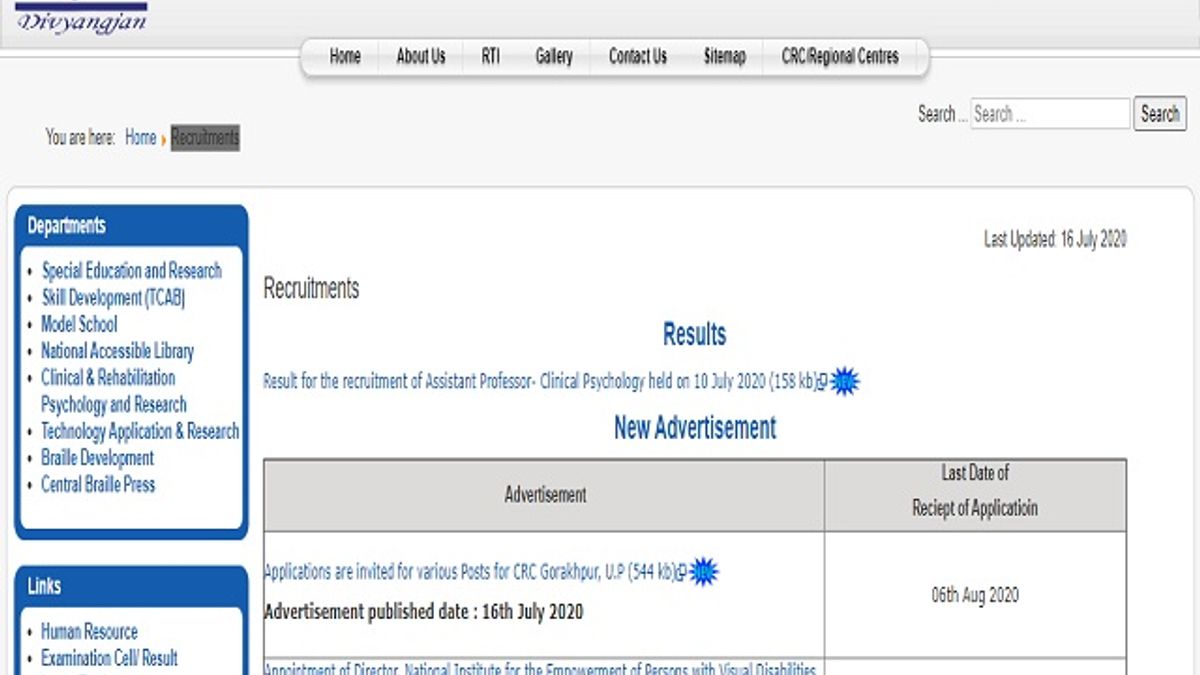Viewport: 1200px width, 675px height.
Task: Click the Last Updated: 16 July 2020 text
Action: 1055,240
